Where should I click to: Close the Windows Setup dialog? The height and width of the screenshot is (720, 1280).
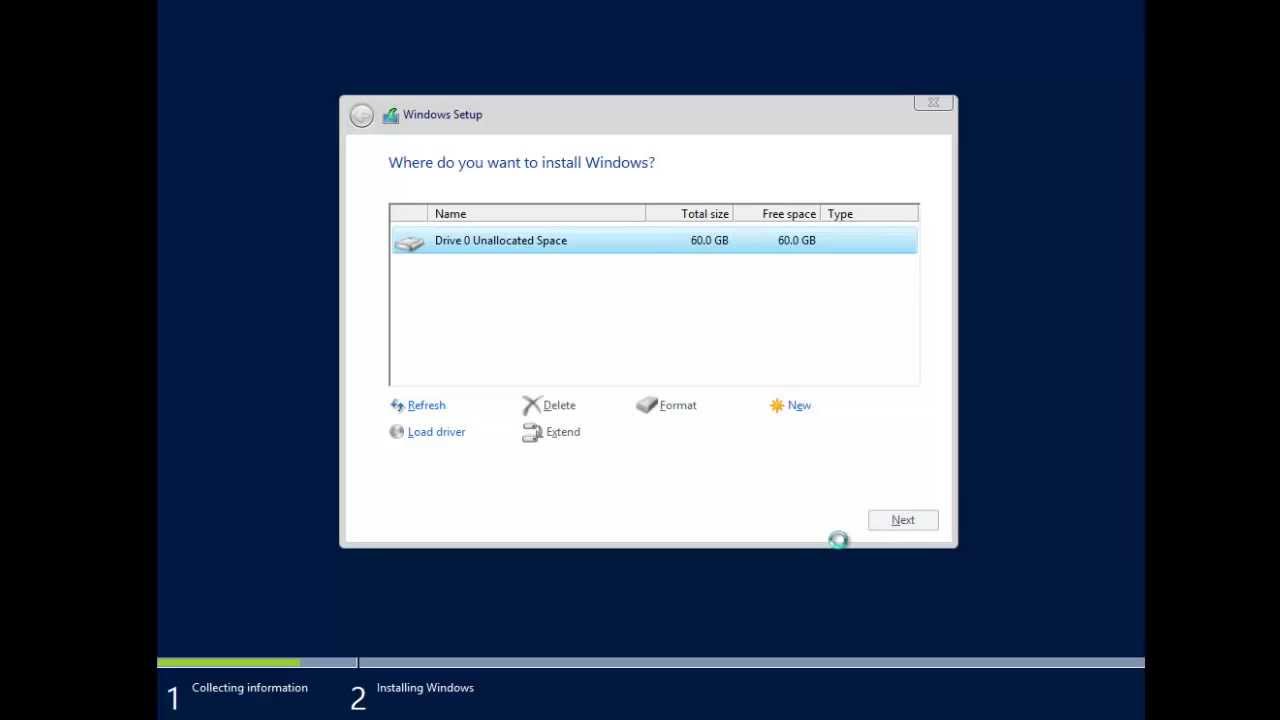[x=933, y=103]
